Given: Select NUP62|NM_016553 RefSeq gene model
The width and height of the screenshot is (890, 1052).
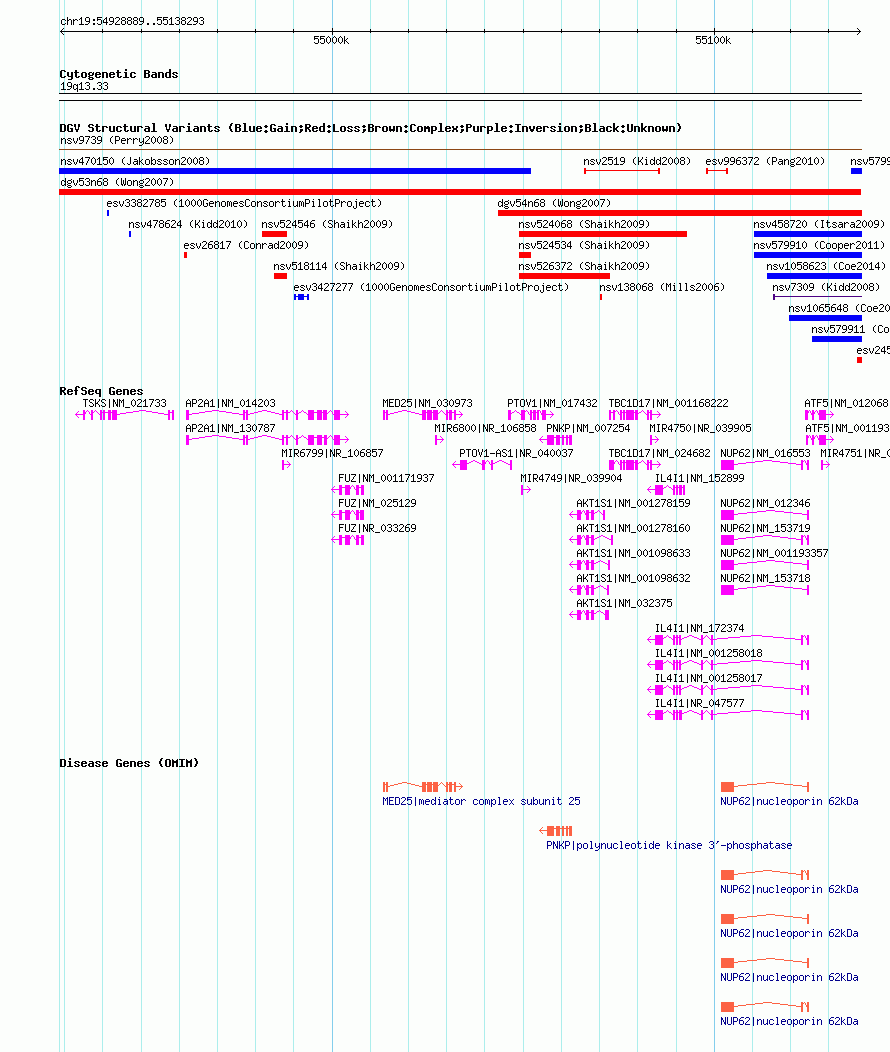Looking at the screenshot, I should tap(765, 465).
